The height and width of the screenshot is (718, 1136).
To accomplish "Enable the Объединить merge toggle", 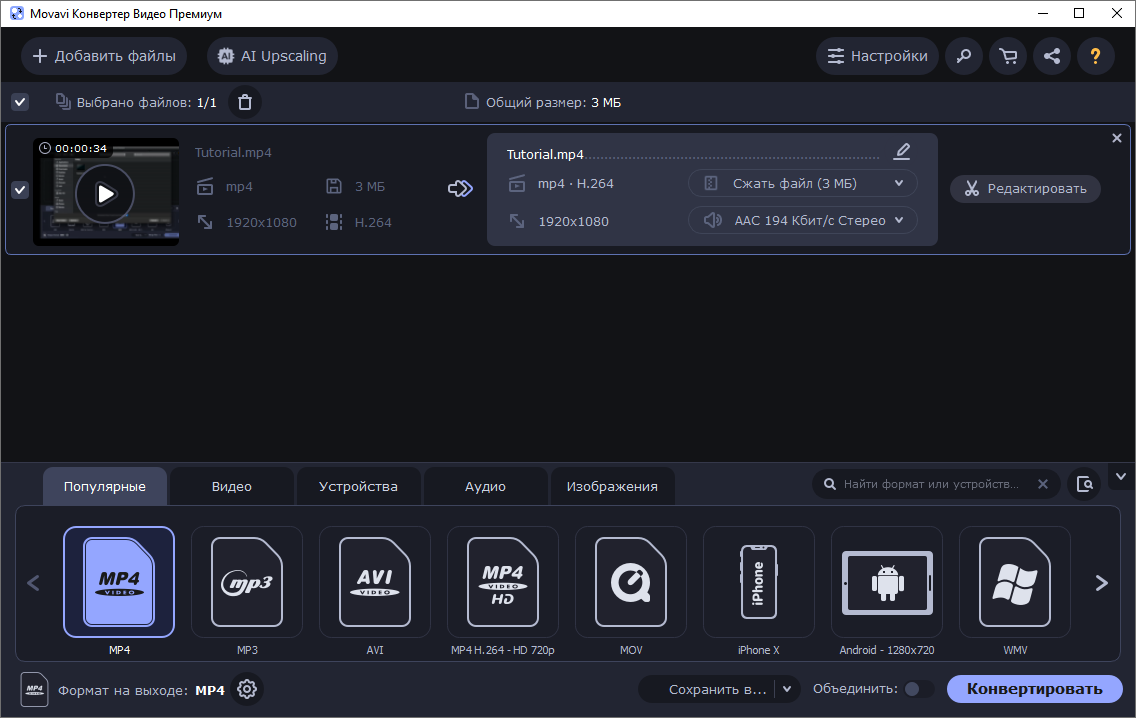I will click(918, 689).
